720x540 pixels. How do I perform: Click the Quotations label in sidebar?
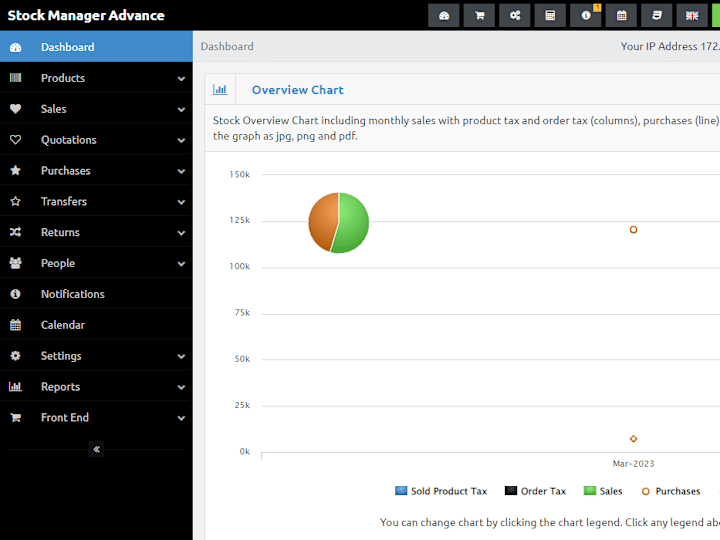coord(68,140)
